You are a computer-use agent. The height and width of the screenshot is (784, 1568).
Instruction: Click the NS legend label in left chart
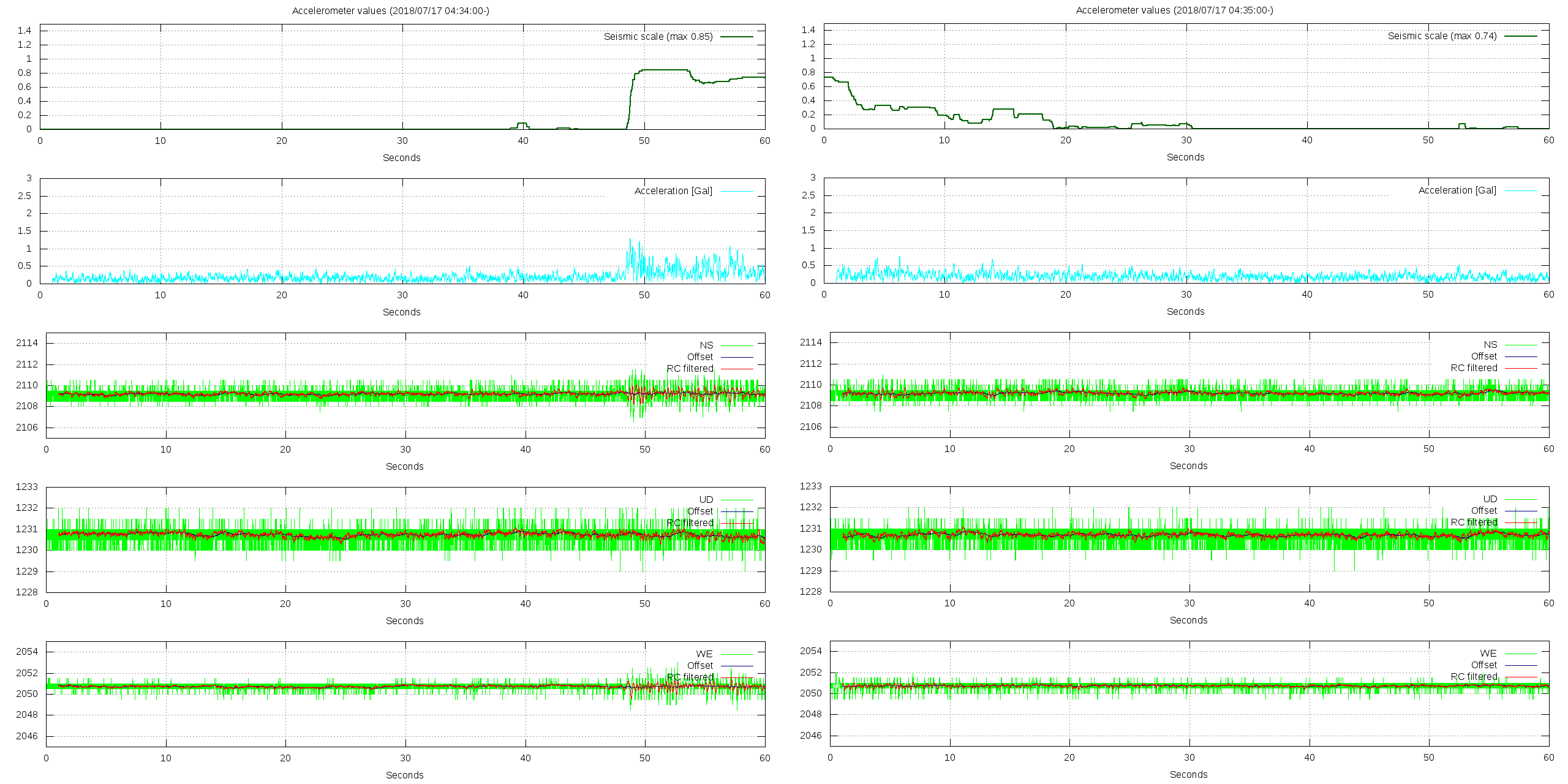click(x=706, y=345)
